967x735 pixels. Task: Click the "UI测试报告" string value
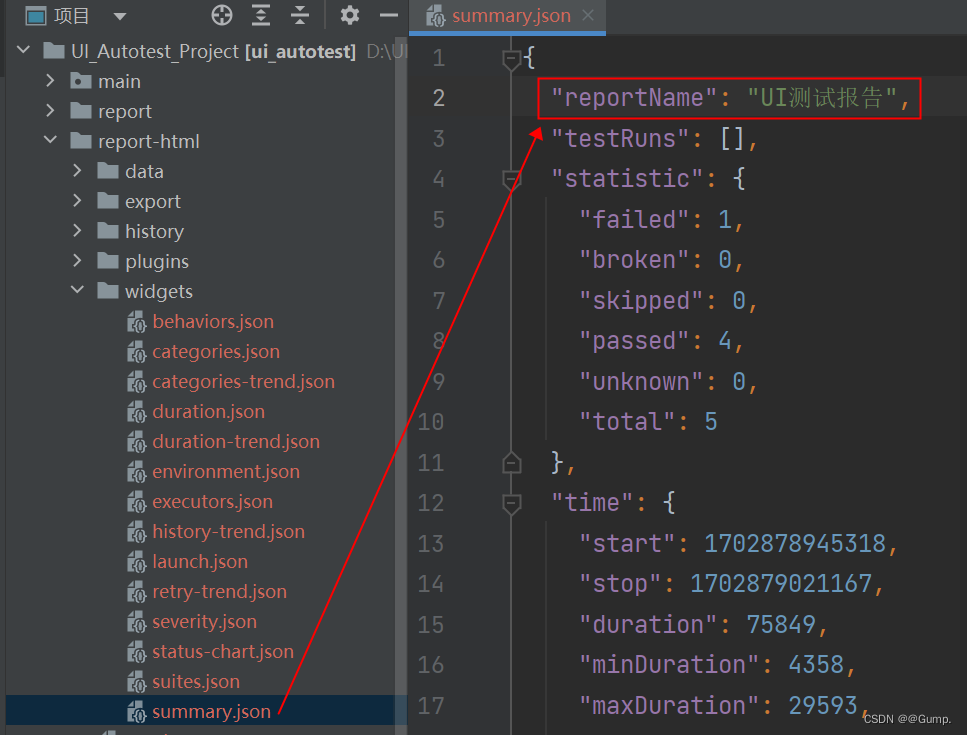821,98
